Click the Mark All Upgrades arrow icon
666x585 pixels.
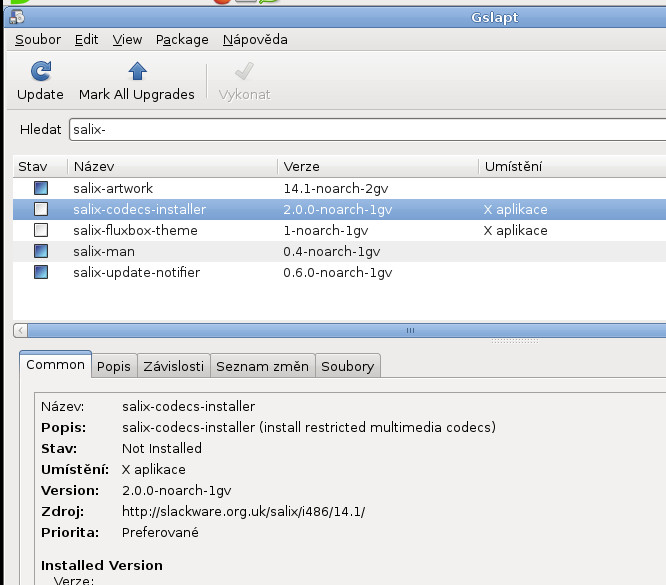tap(137, 71)
